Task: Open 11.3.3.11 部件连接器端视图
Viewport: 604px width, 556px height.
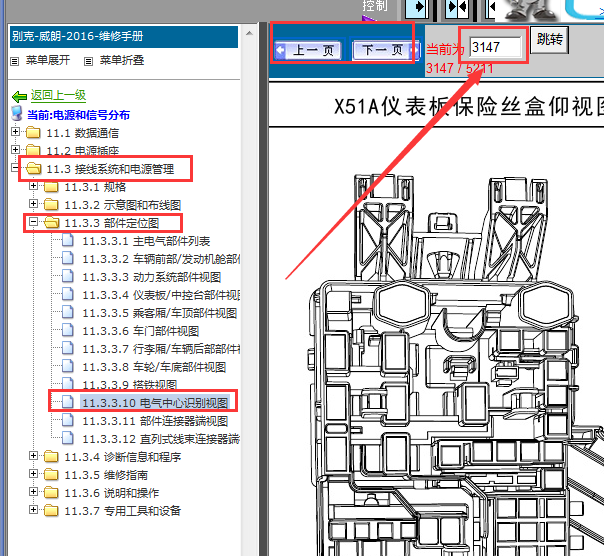Action: pos(155,421)
